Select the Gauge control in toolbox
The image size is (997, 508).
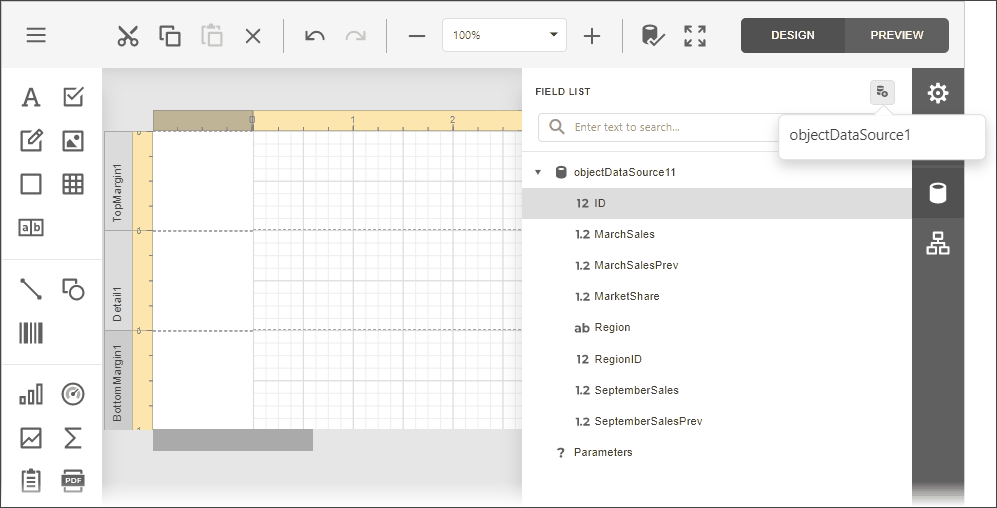pyautogui.click(x=73, y=394)
